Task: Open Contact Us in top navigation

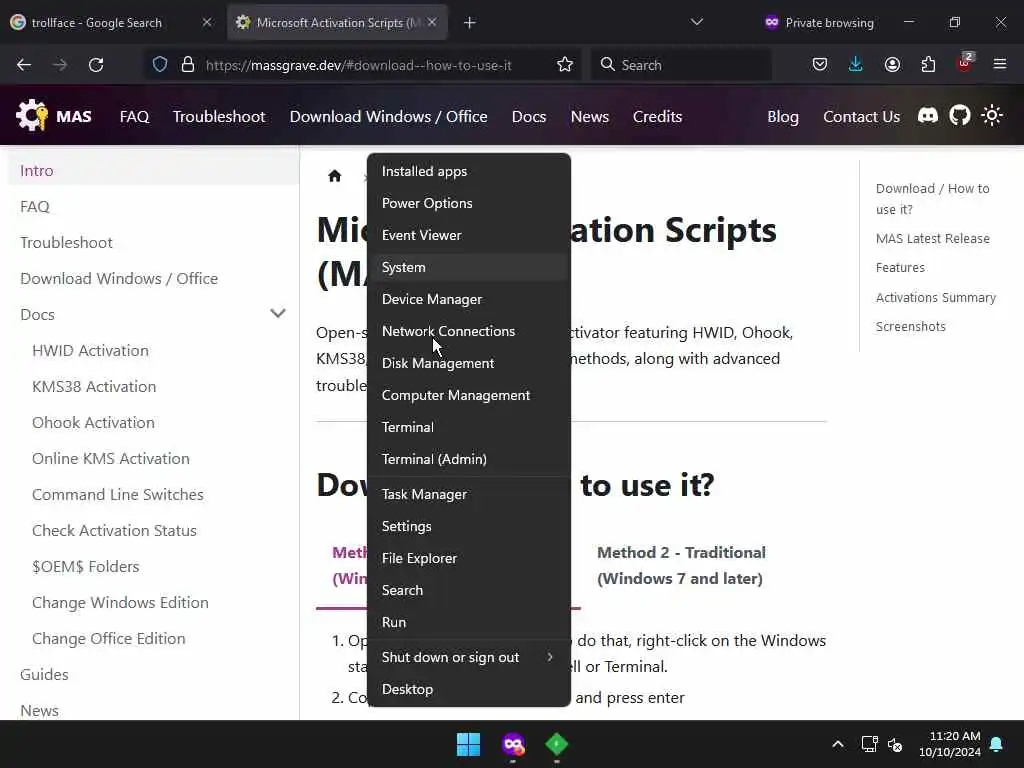Action: (x=861, y=116)
